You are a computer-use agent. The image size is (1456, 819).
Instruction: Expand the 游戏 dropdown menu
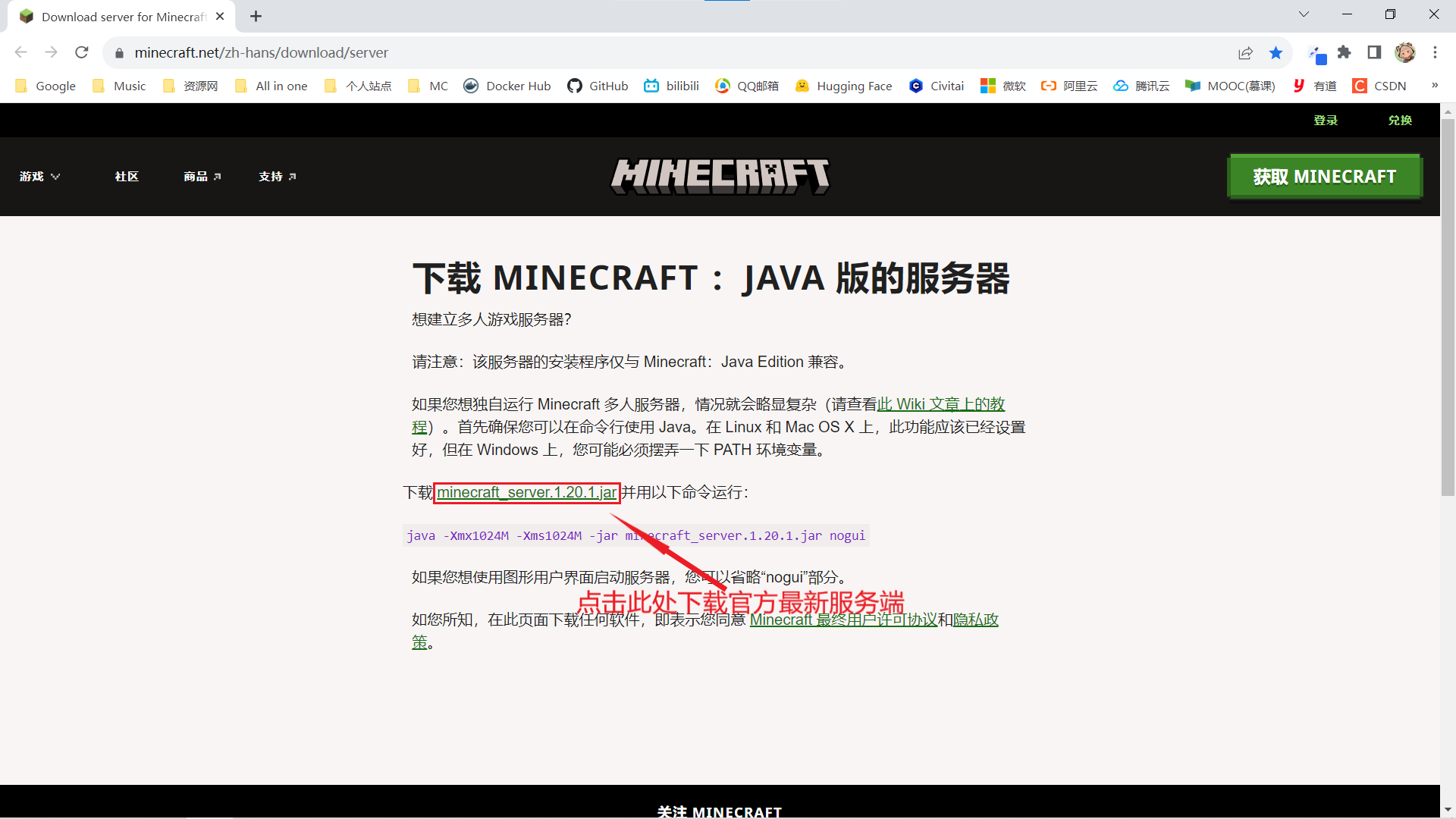[x=39, y=176]
